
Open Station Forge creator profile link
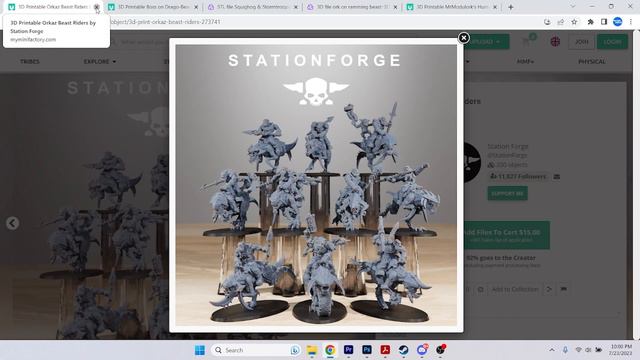(507, 146)
